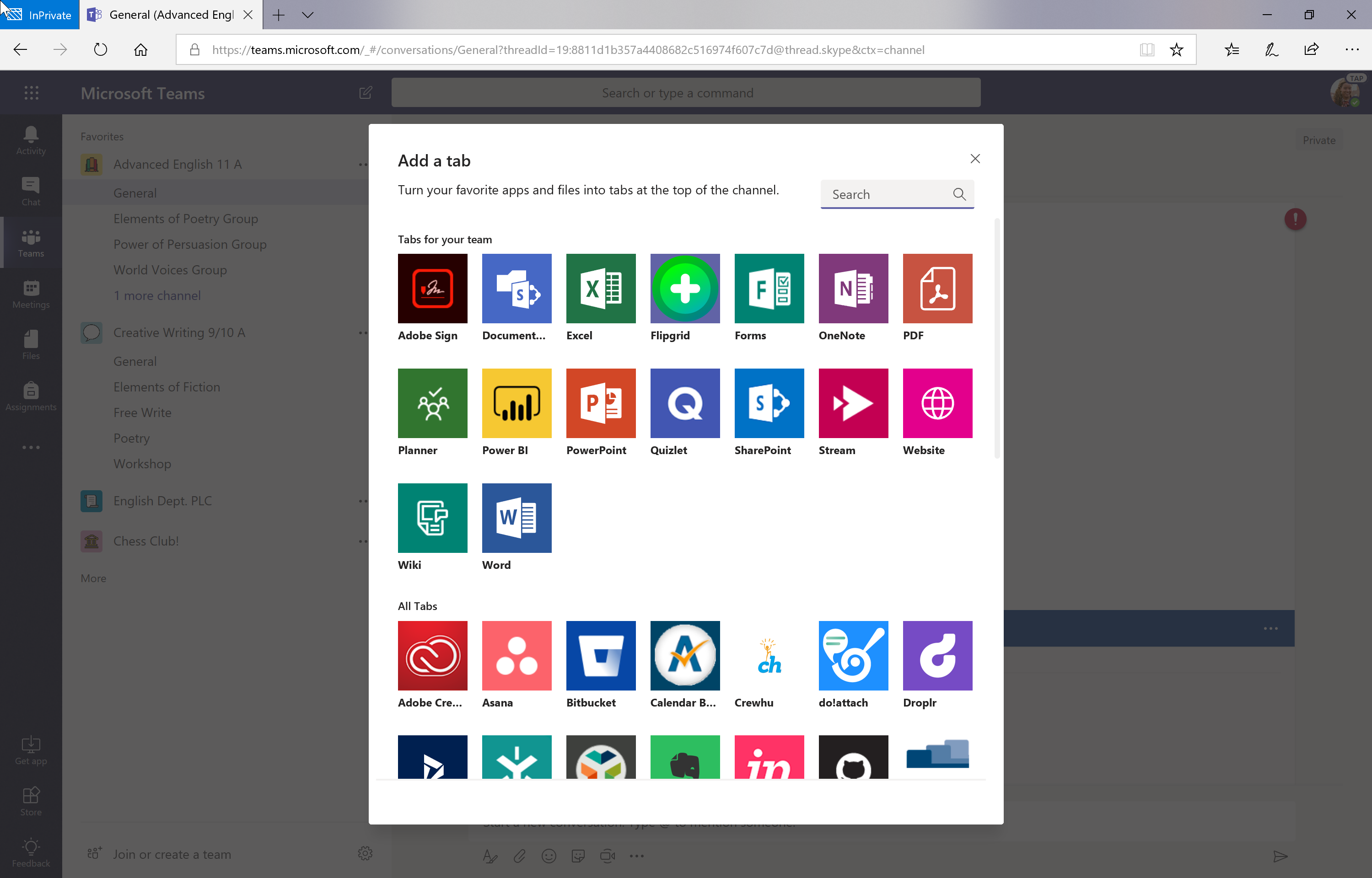Open more options for Chess Club!
This screenshot has height=878, width=1372.
pos(363,541)
